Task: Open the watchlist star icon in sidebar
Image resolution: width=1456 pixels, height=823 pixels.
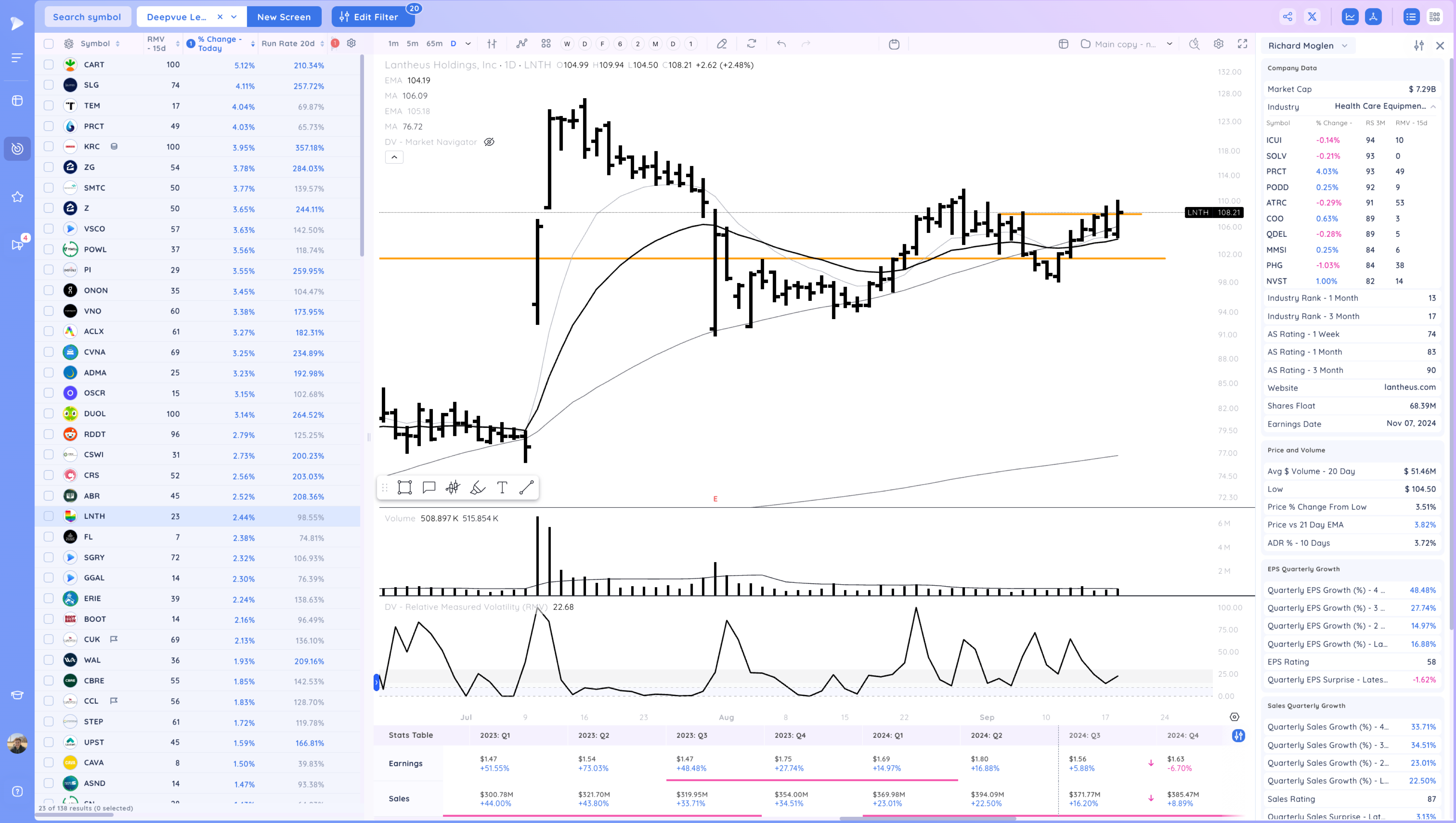Action: click(17, 197)
